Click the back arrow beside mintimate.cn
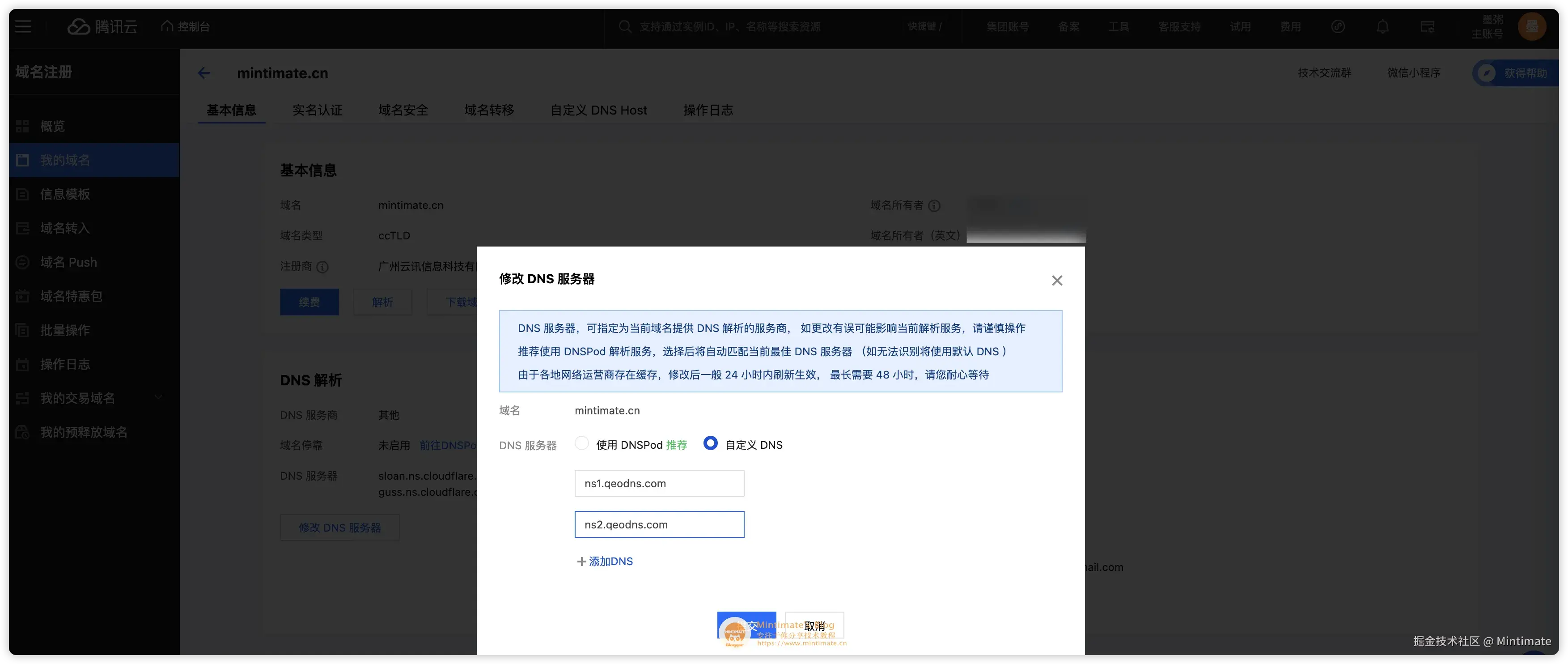This screenshot has width=1568, height=664. pos(204,73)
